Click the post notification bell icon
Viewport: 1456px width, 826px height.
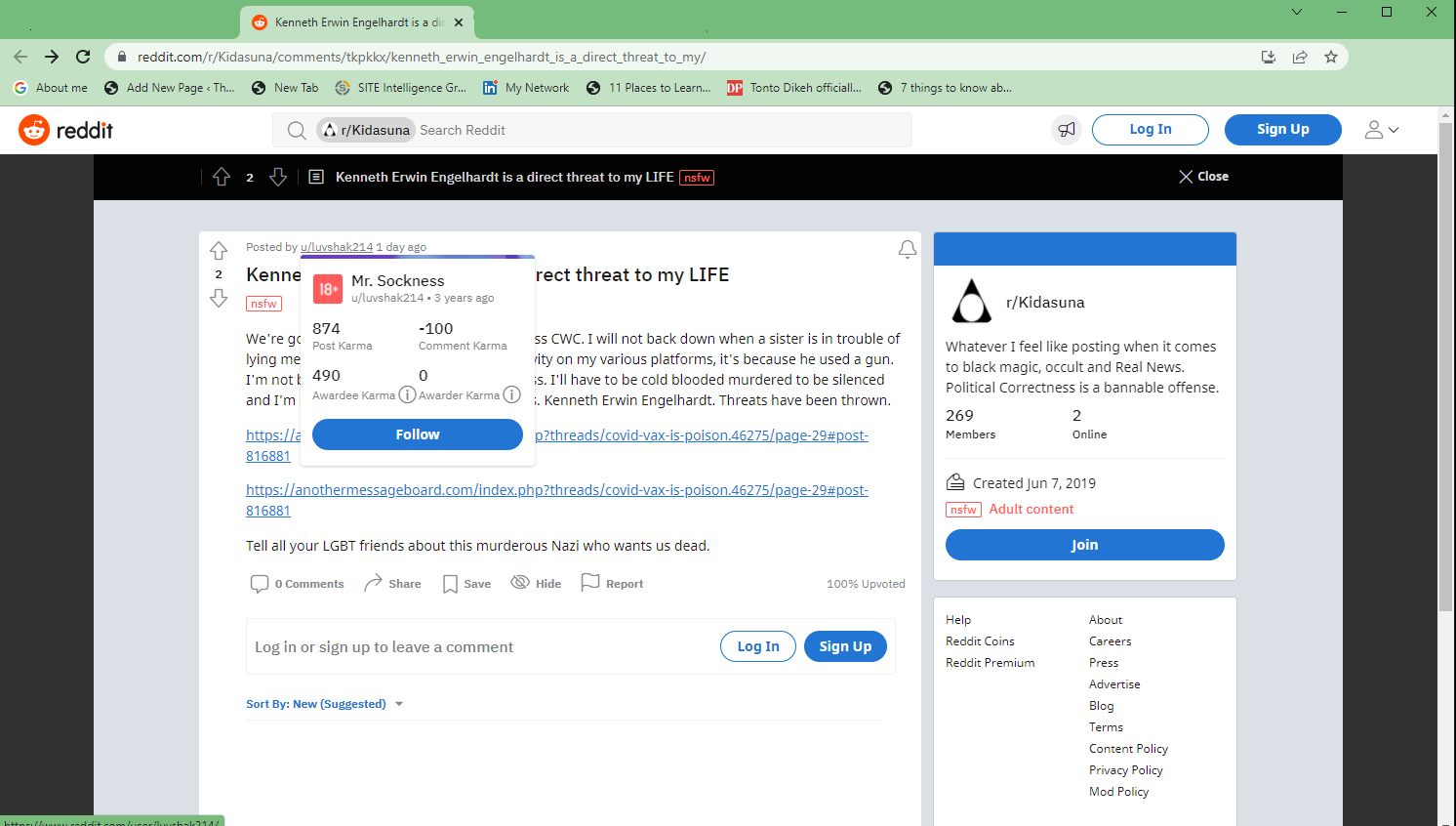click(907, 250)
